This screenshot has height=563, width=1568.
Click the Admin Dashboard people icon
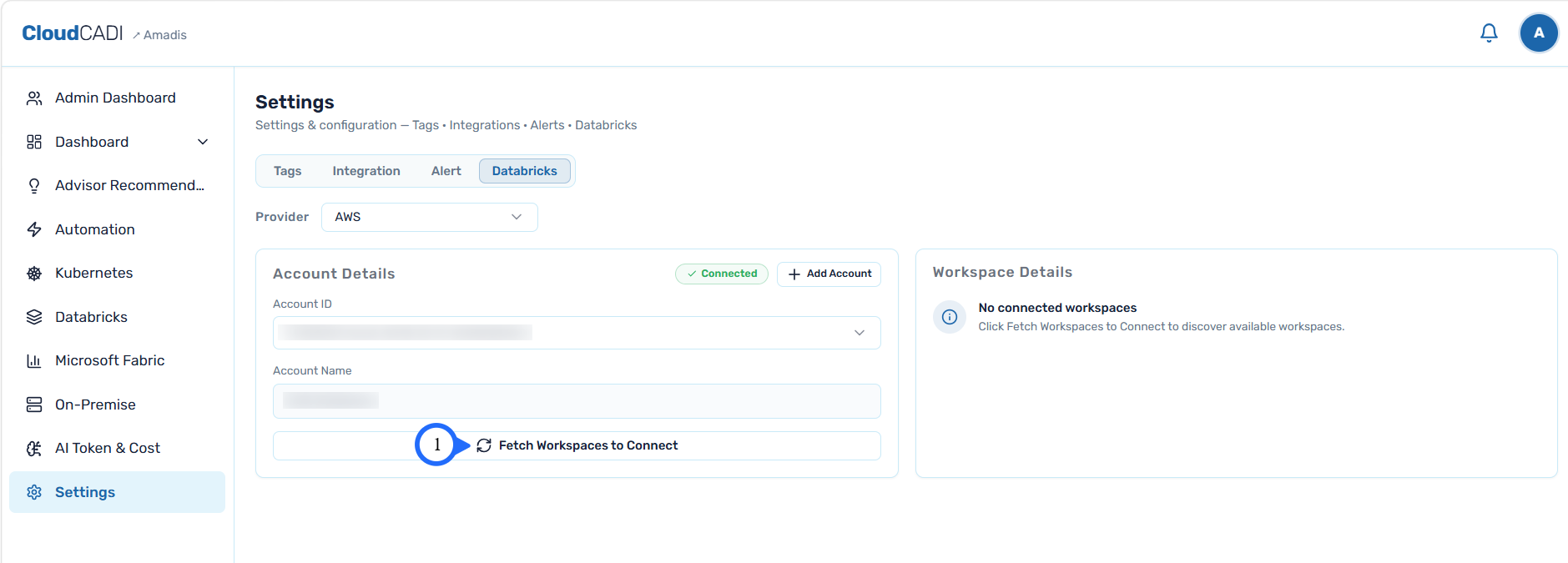point(34,98)
